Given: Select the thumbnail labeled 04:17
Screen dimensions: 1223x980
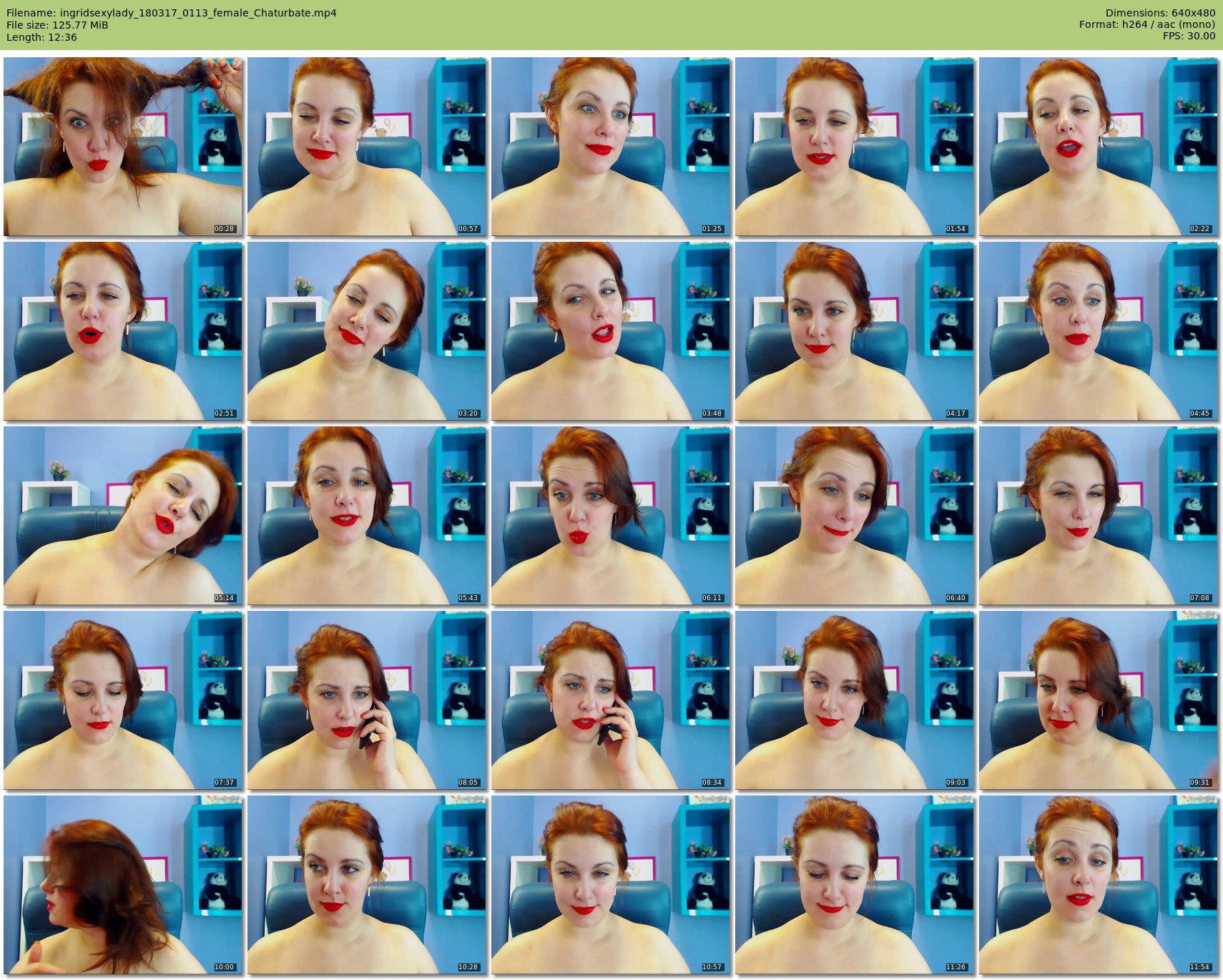Looking at the screenshot, I should click(x=855, y=331).
